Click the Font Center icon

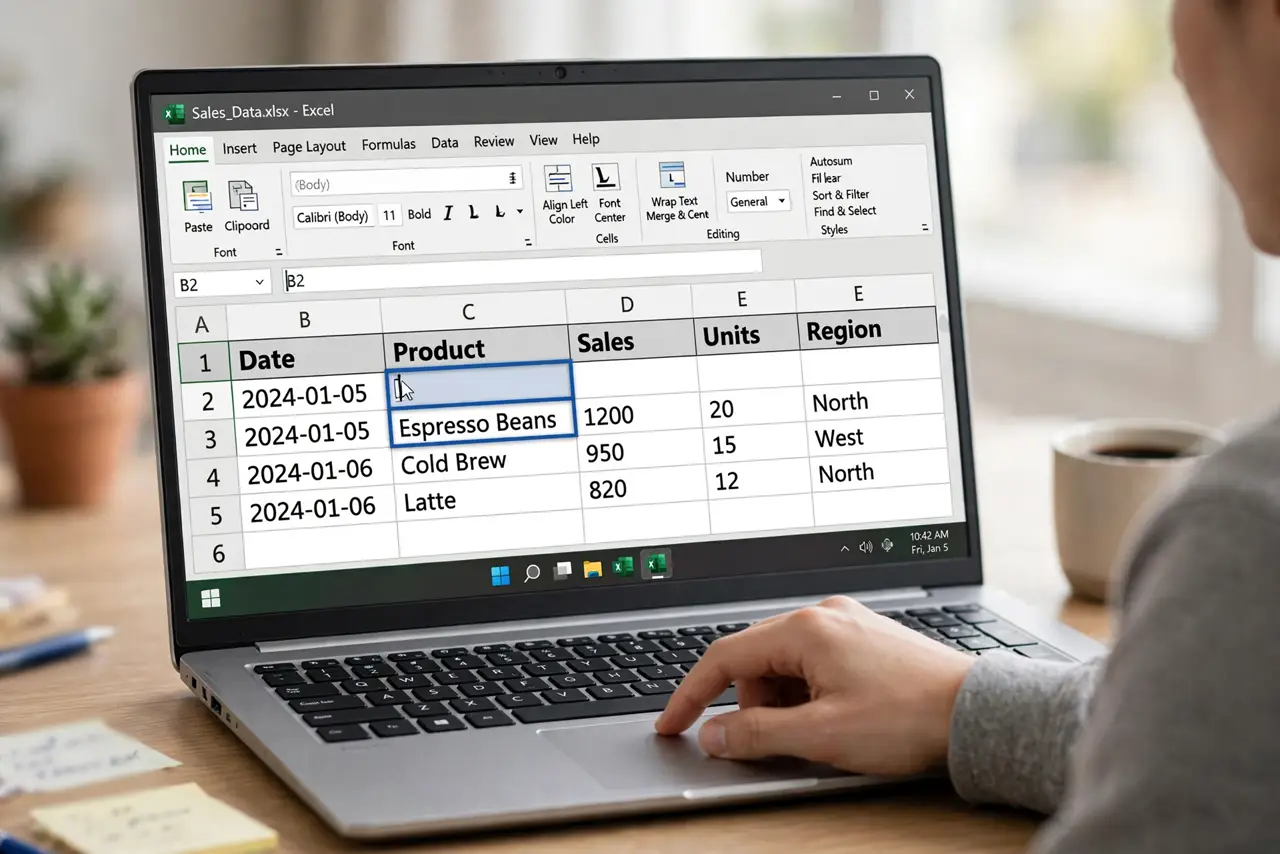605,178
